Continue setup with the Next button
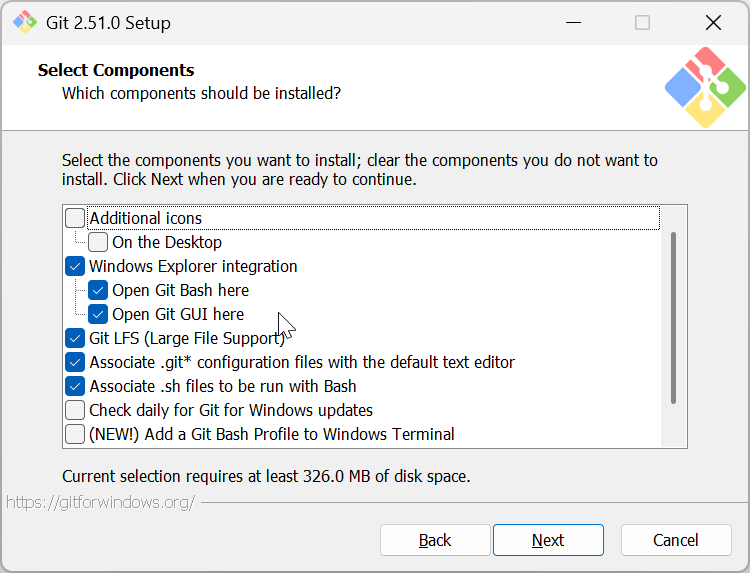Screen dimensions: 750x573 pyautogui.click(x=548, y=540)
